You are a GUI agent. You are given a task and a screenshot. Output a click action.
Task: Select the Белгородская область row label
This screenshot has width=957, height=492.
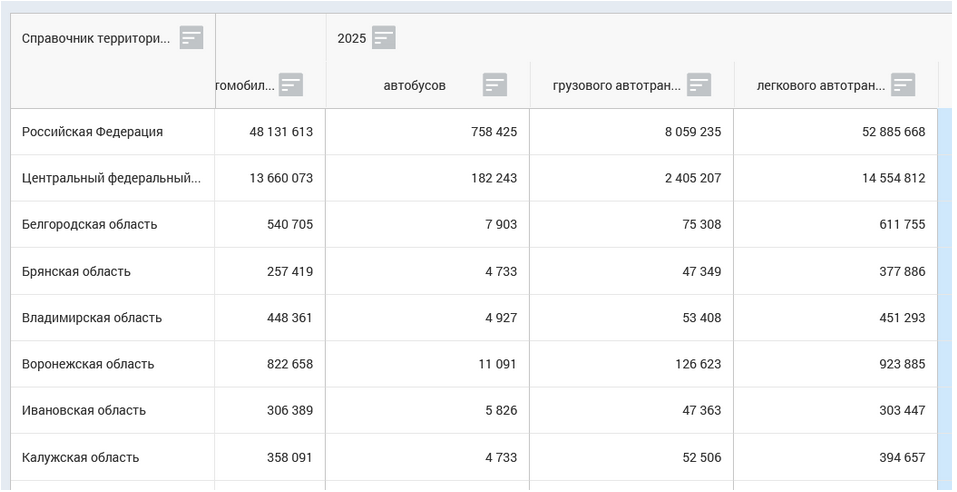tap(90, 225)
